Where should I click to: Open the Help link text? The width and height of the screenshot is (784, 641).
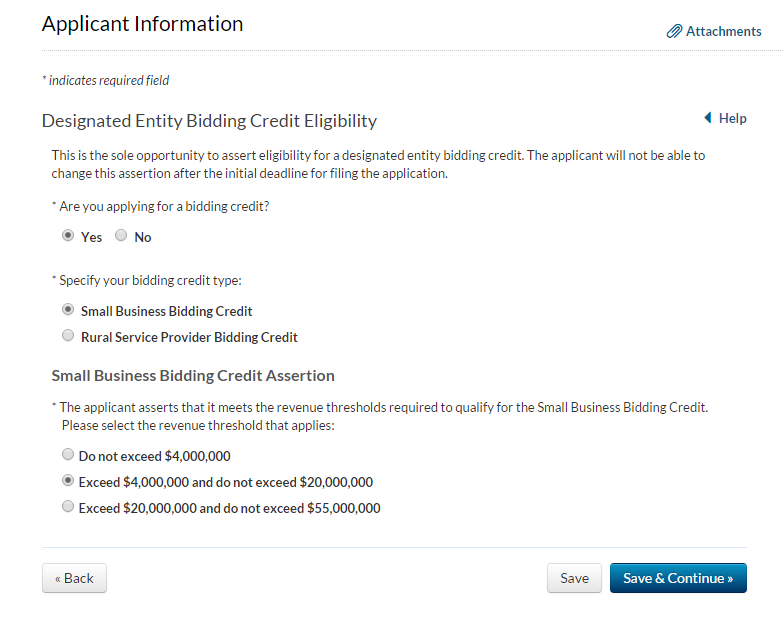tap(732, 118)
